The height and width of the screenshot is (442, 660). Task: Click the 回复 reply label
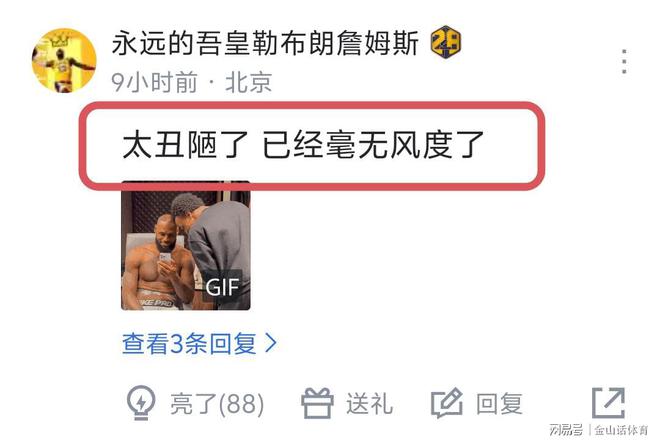(x=500, y=404)
